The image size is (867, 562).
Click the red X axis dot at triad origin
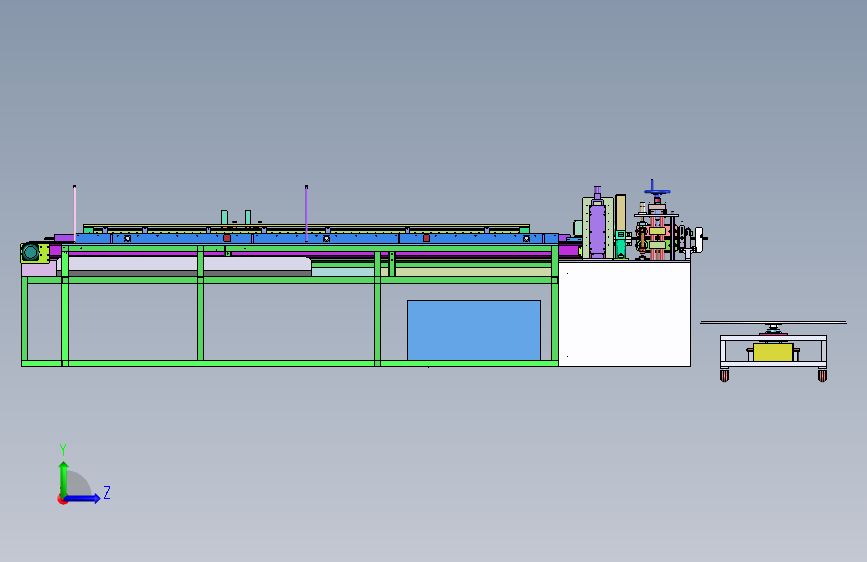62,499
